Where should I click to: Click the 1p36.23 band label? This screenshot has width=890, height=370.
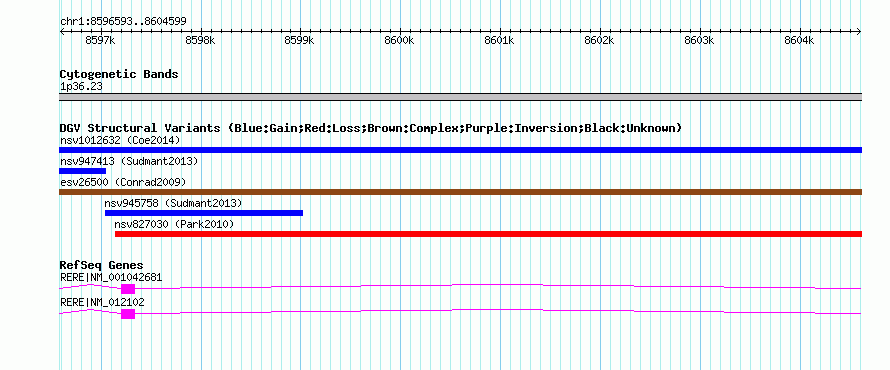[x=81, y=87]
